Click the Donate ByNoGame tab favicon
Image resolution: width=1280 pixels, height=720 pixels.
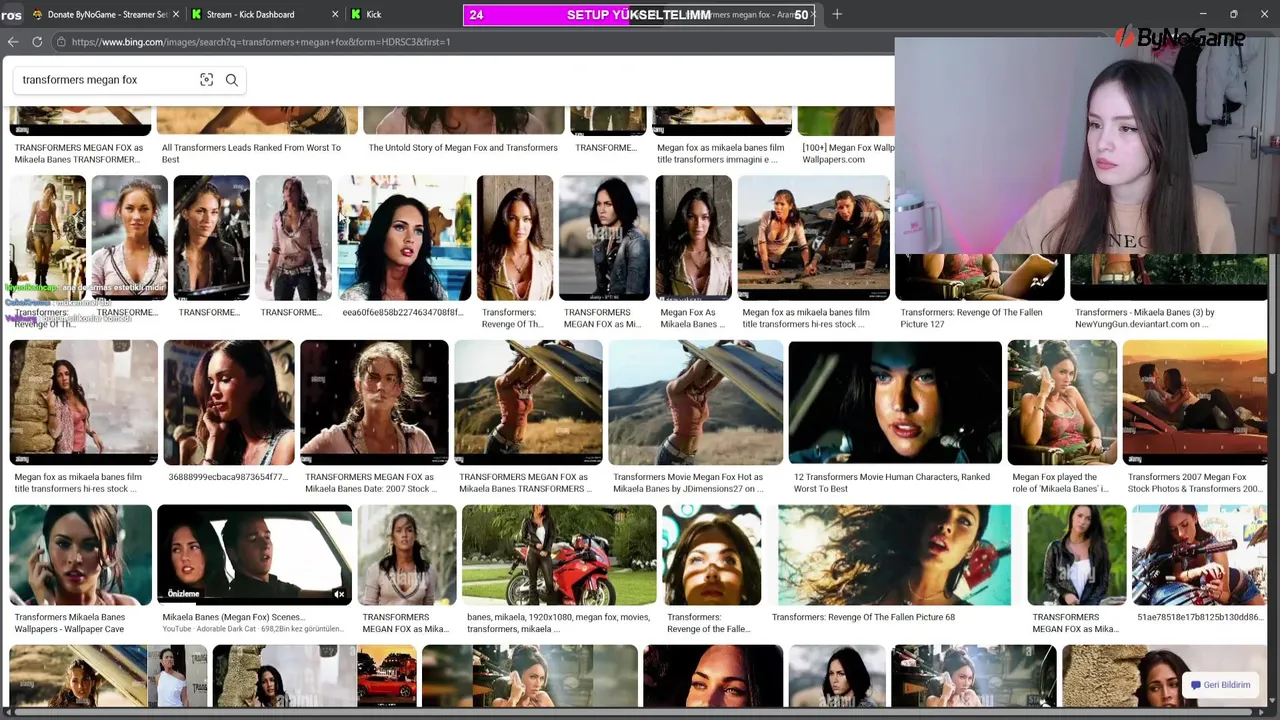(x=37, y=14)
